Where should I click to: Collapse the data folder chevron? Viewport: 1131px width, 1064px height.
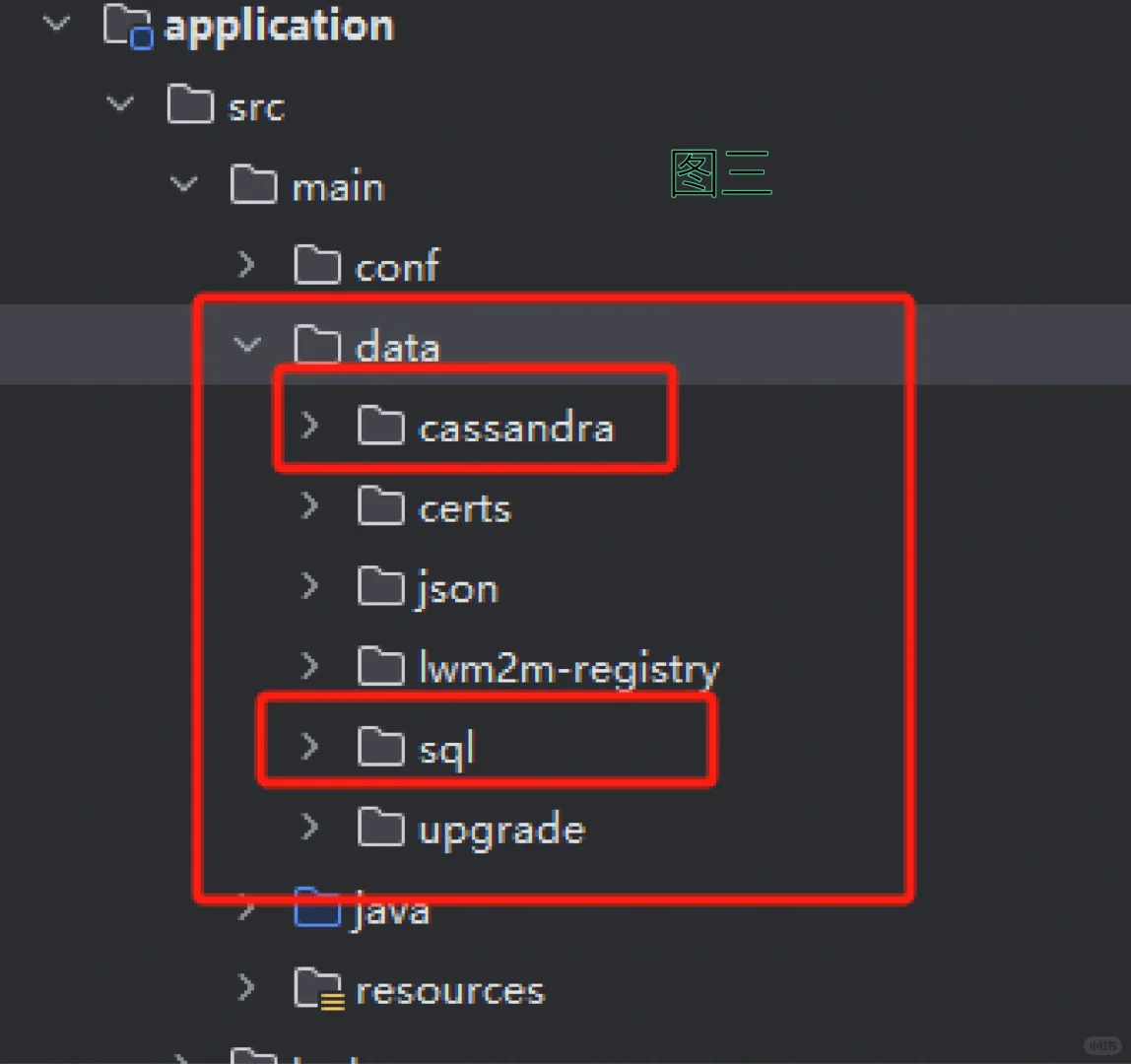pos(247,345)
